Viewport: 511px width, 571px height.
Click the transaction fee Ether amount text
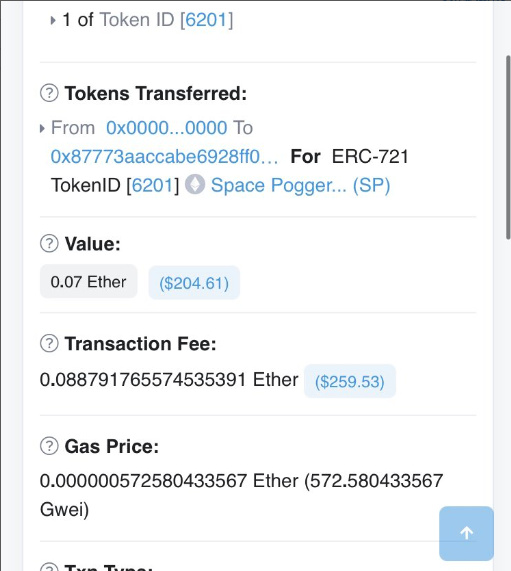(169, 379)
